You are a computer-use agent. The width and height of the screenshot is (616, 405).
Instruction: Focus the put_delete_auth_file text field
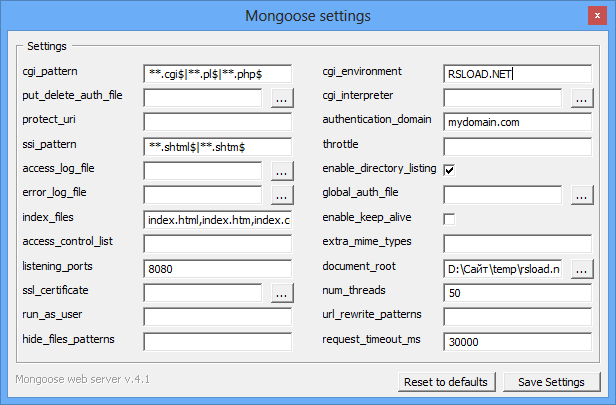pyautogui.click(x=203, y=98)
